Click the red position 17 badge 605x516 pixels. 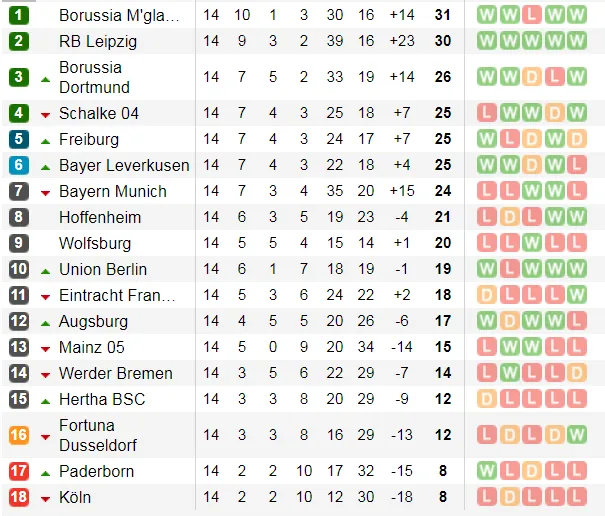pos(19,471)
